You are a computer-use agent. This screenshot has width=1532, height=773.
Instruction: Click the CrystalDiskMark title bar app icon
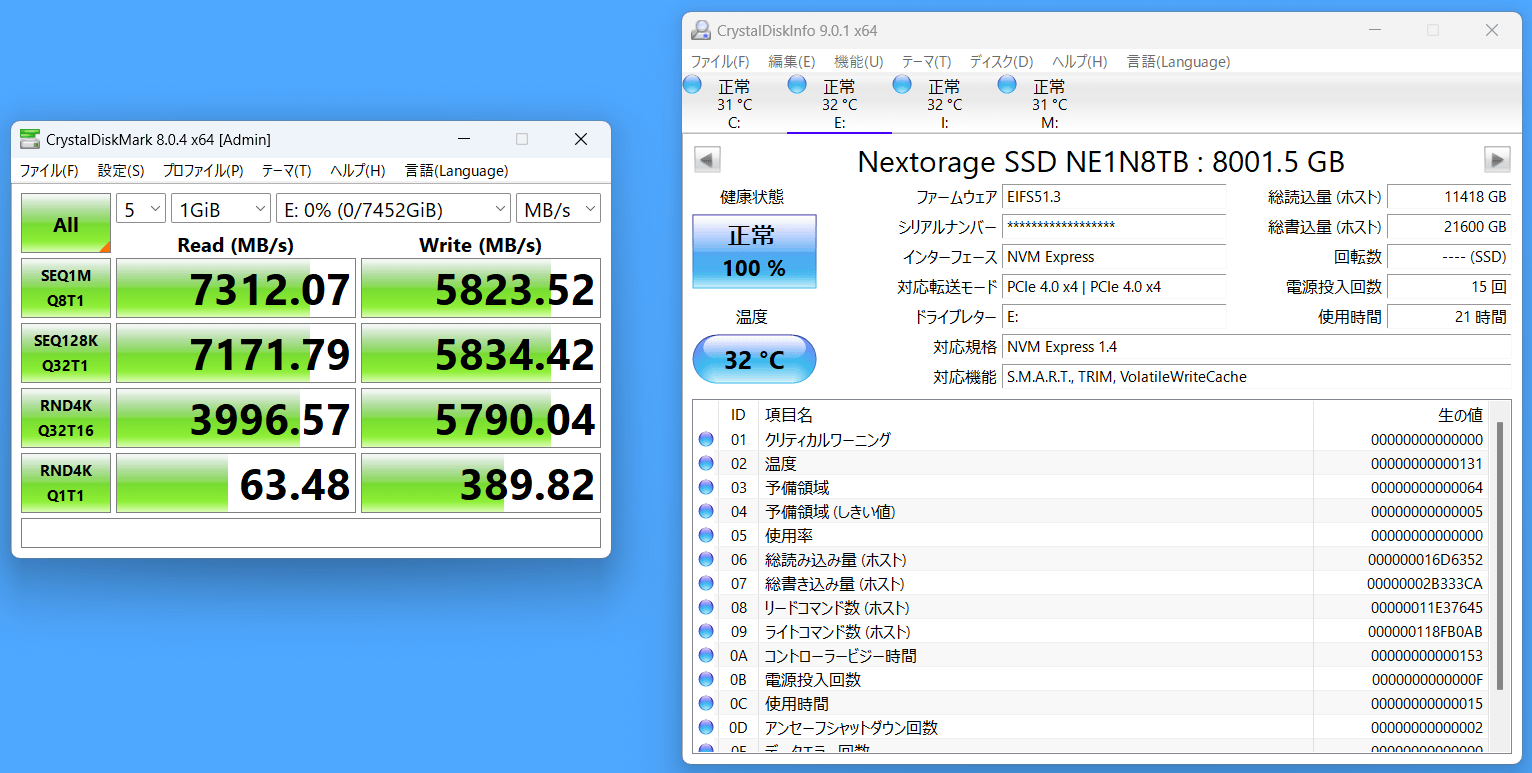point(31,139)
